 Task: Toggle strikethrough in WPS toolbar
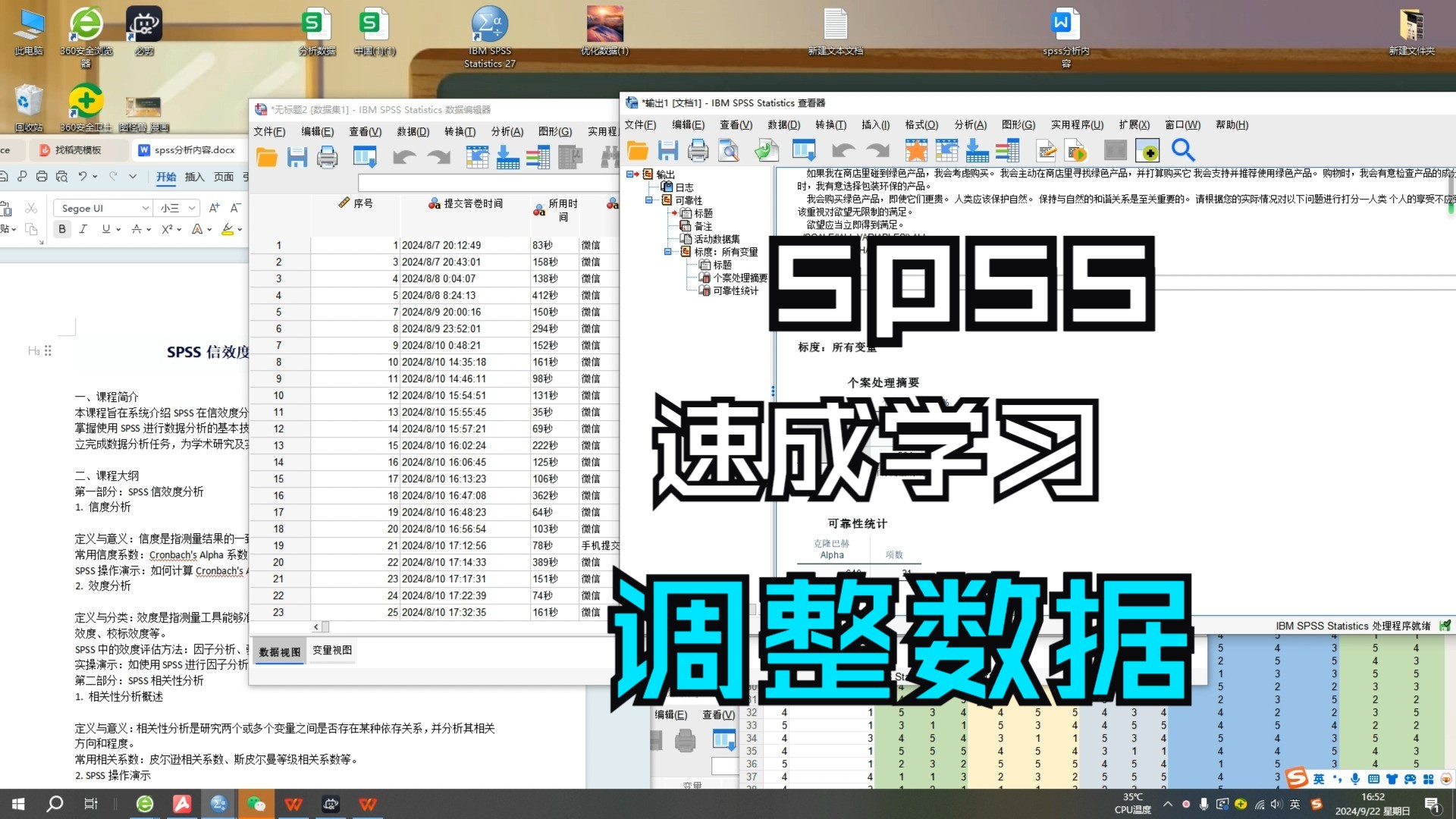coord(136,229)
